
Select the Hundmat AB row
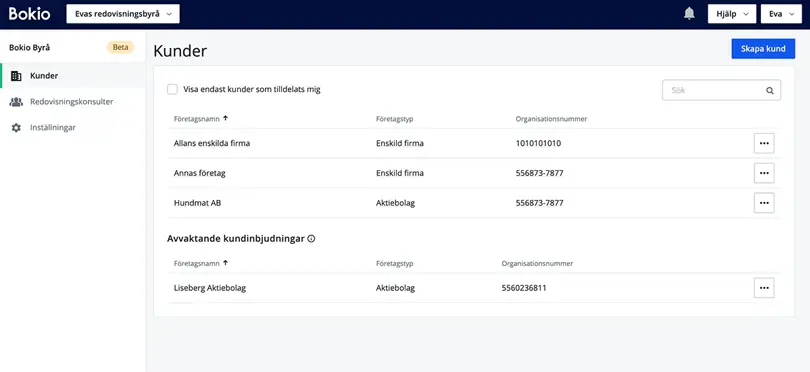pyautogui.click(x=474, y=203)
